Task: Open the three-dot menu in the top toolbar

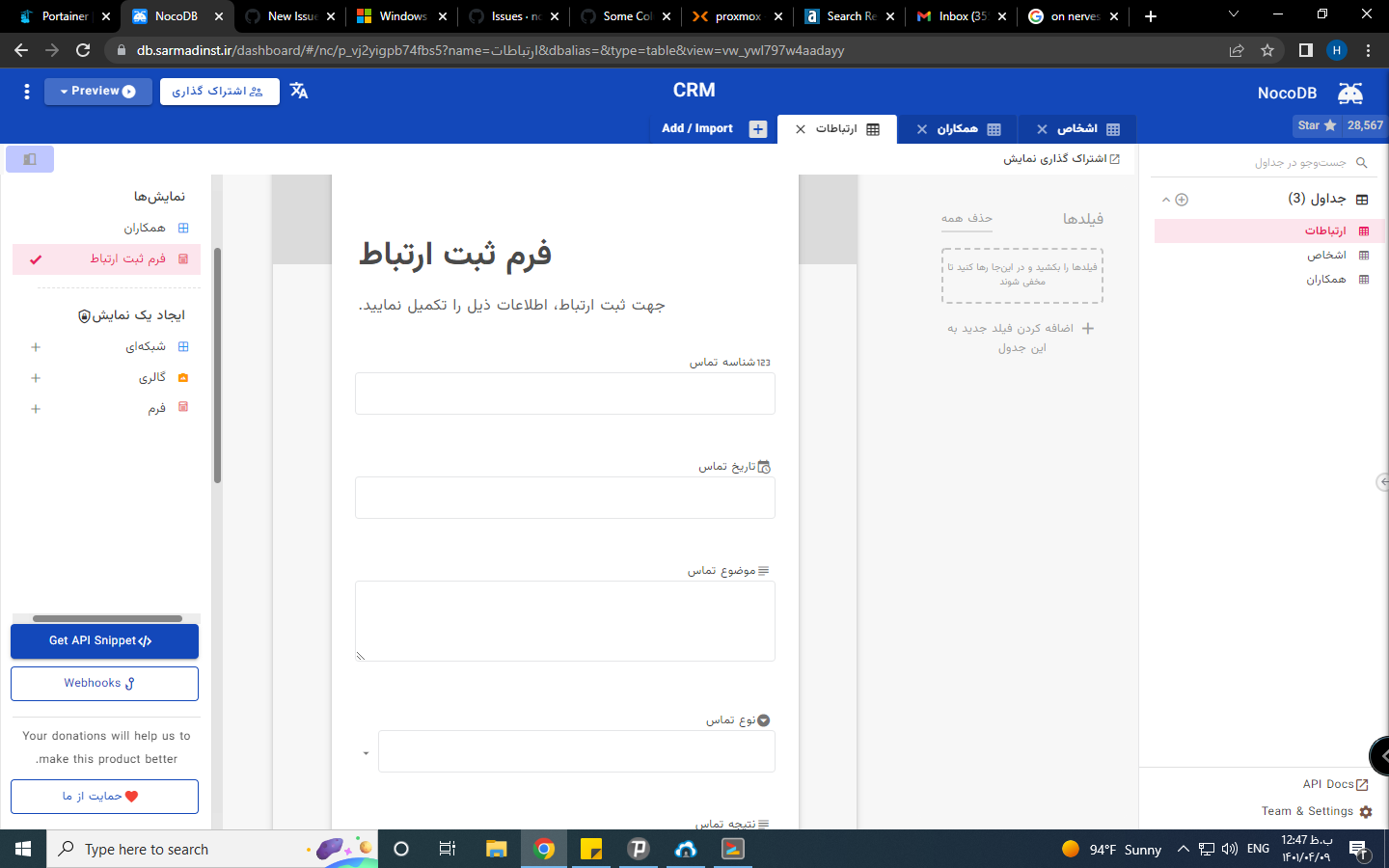Action: click(26, 91)
